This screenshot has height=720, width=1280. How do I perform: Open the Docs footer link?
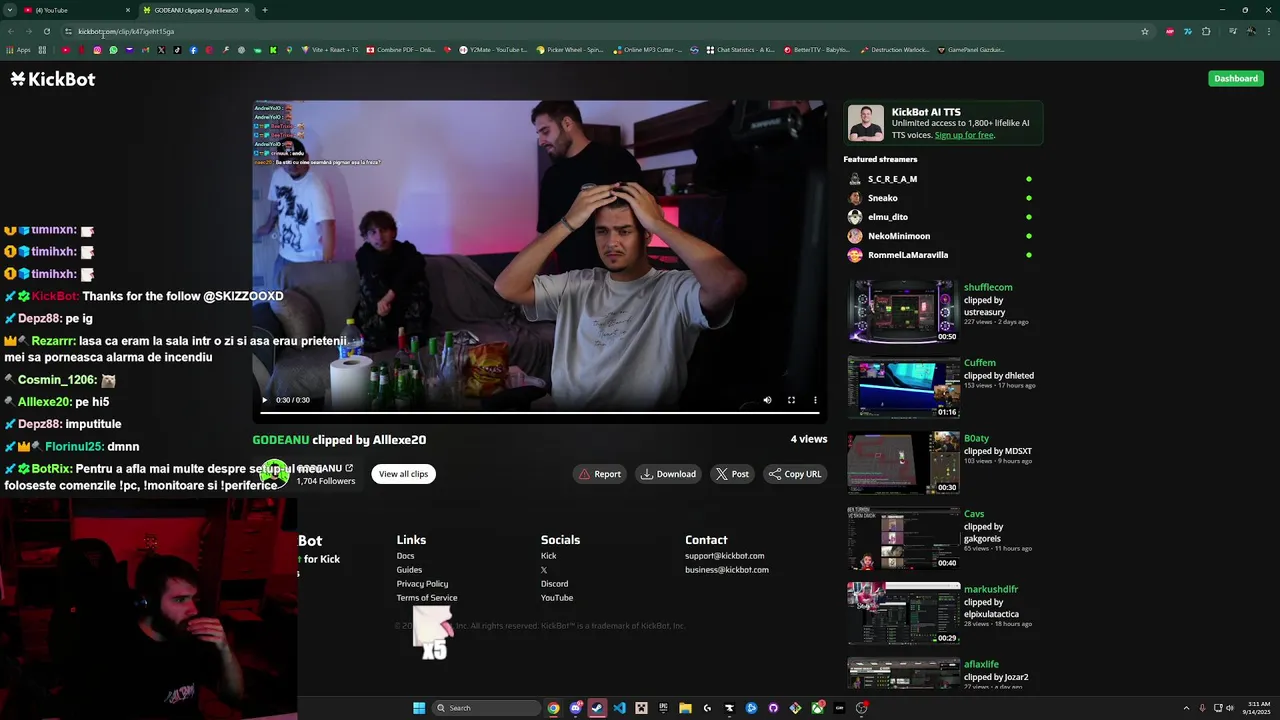[x=405, y=556]
